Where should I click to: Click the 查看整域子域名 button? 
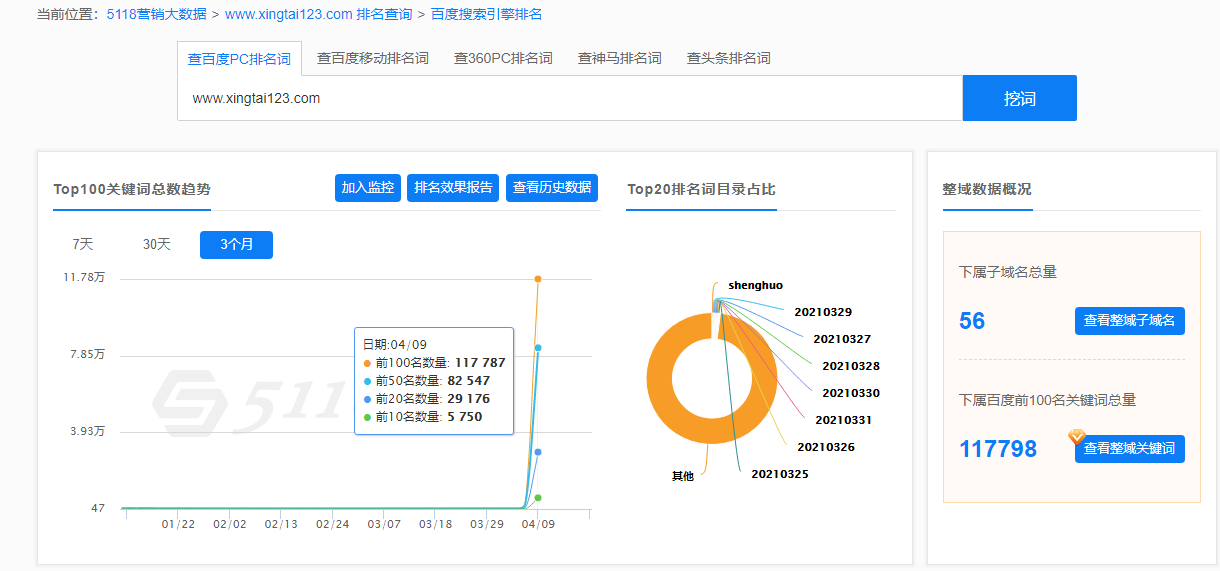tap(1130, 321)
